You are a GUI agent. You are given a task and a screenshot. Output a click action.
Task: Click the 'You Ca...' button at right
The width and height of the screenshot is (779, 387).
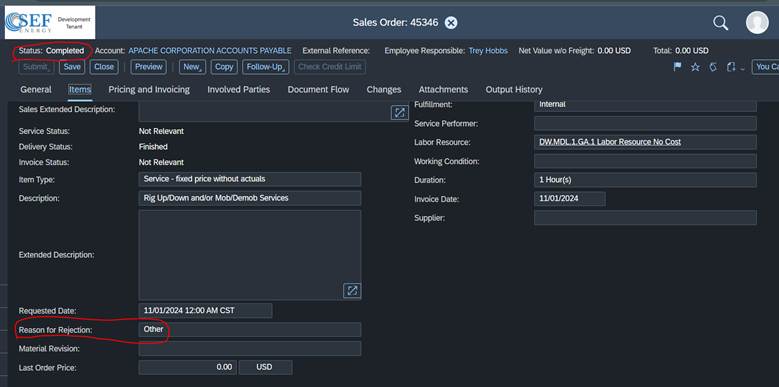(765, 67)
